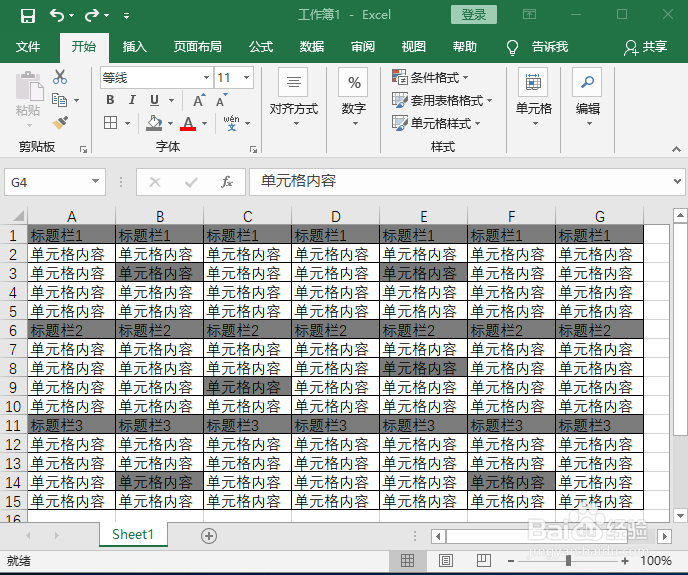Launch the 剪贴板 clipboard dialog launcher
The image size is (688, 575).
click(x=83, y=150)
